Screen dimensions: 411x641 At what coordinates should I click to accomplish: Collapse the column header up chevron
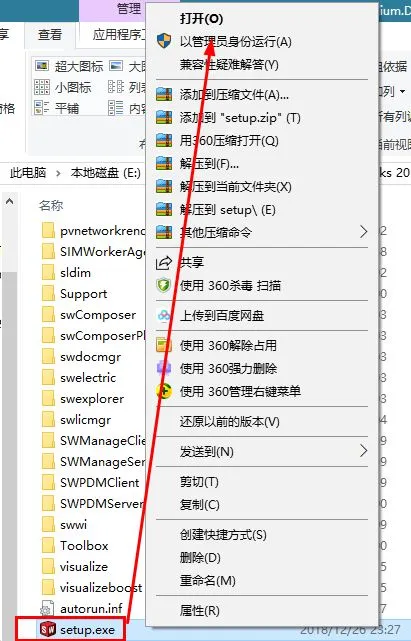[x=9, y=201]
